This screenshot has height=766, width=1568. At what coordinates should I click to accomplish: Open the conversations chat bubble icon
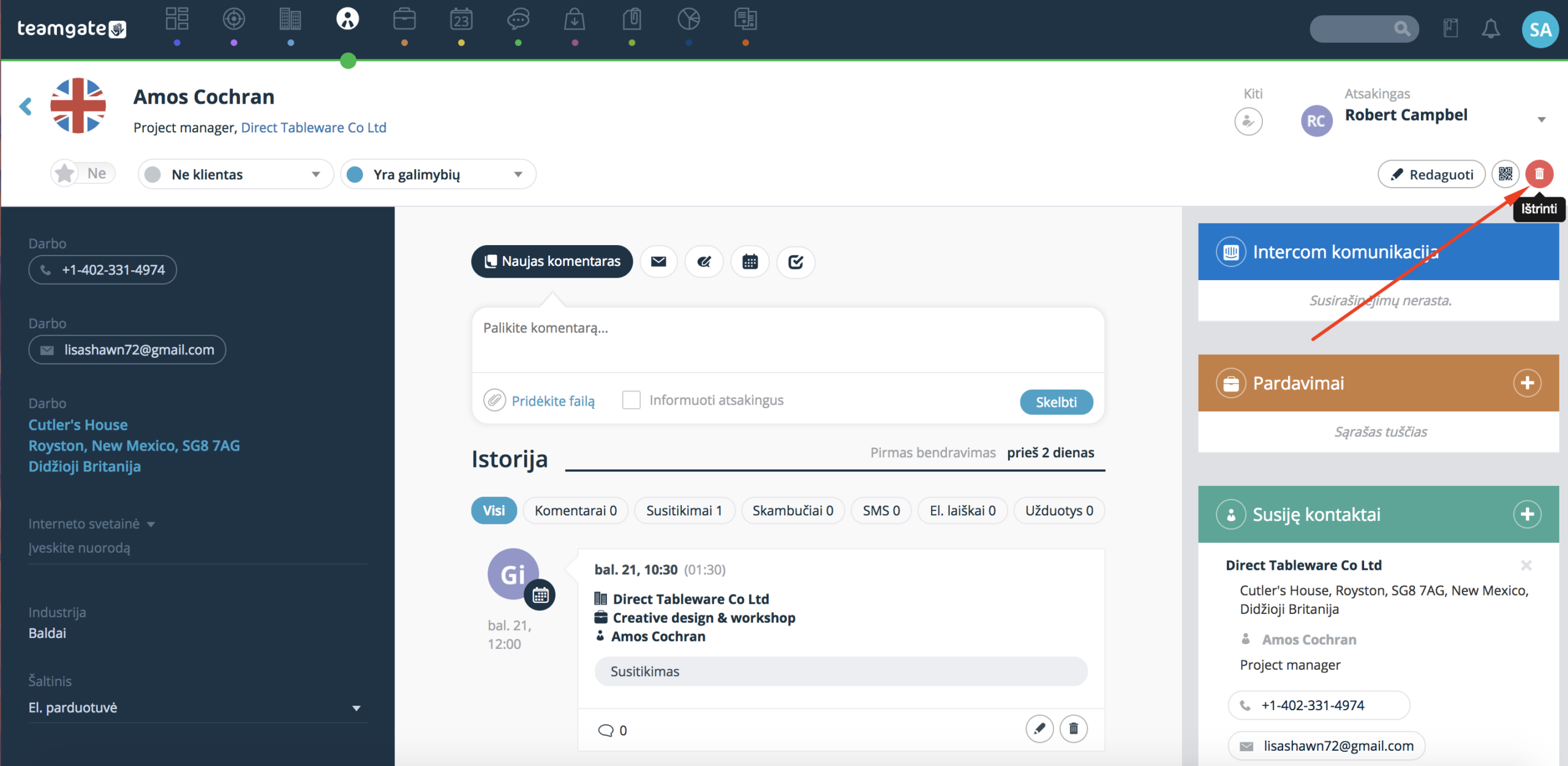click(518, 19)
